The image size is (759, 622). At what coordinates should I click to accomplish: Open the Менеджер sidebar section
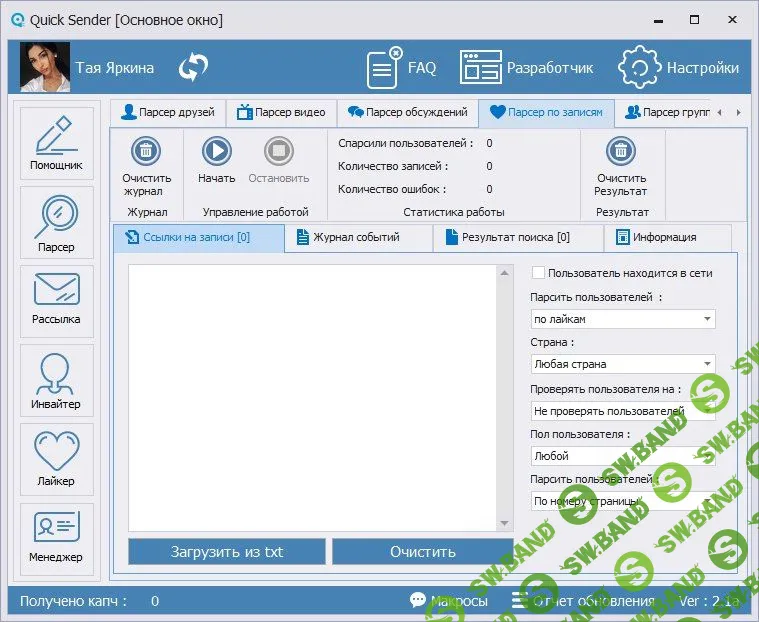click(57, 539)
